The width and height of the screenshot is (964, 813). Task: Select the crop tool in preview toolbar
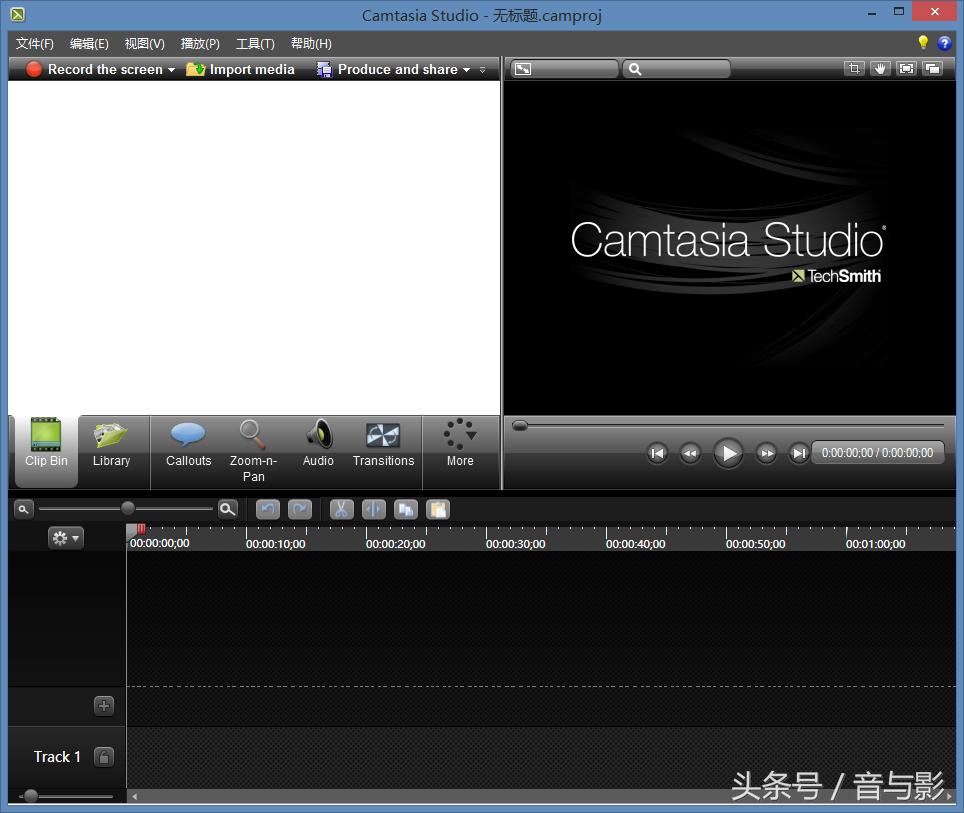(x=854, y=69)
